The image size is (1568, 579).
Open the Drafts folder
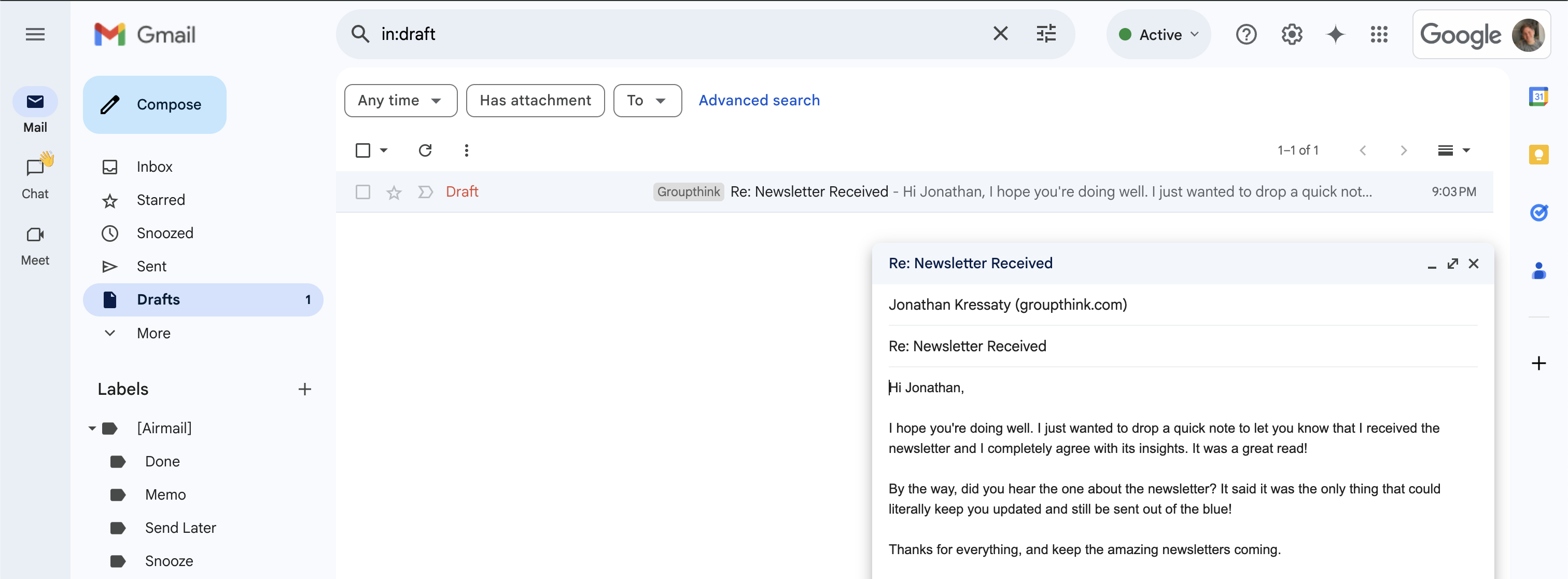tap(203, 299)
